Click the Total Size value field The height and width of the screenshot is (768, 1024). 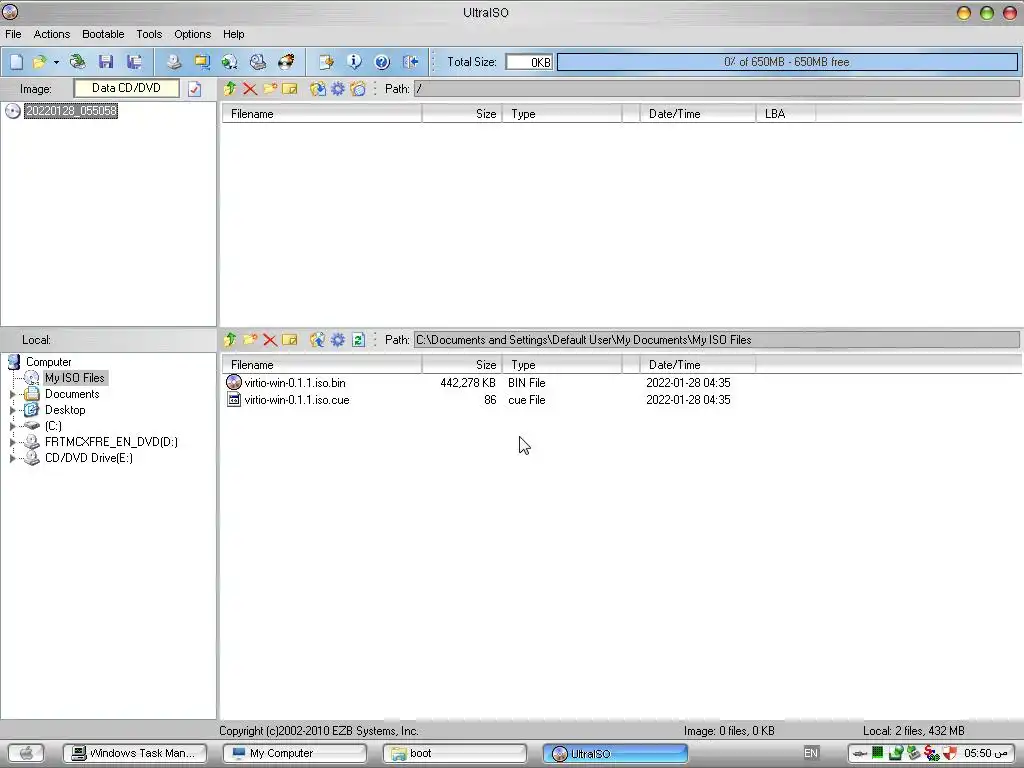pyautogui.click(x=529, y=62)
